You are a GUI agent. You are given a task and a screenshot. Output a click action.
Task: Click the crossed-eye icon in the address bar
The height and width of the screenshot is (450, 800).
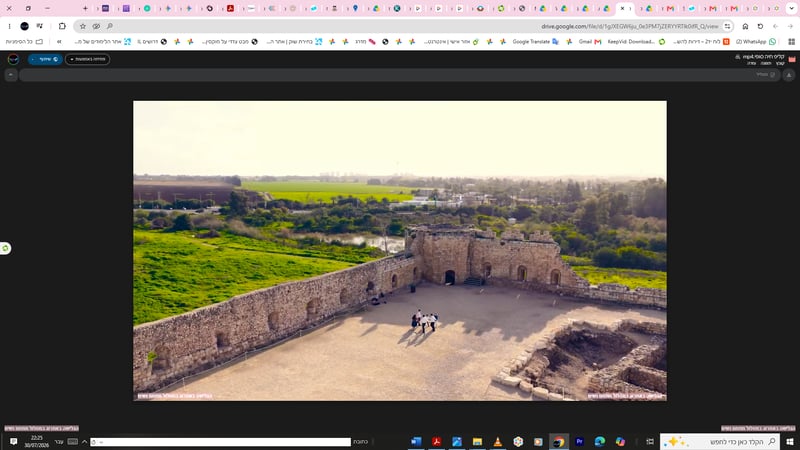click(96, 26)
